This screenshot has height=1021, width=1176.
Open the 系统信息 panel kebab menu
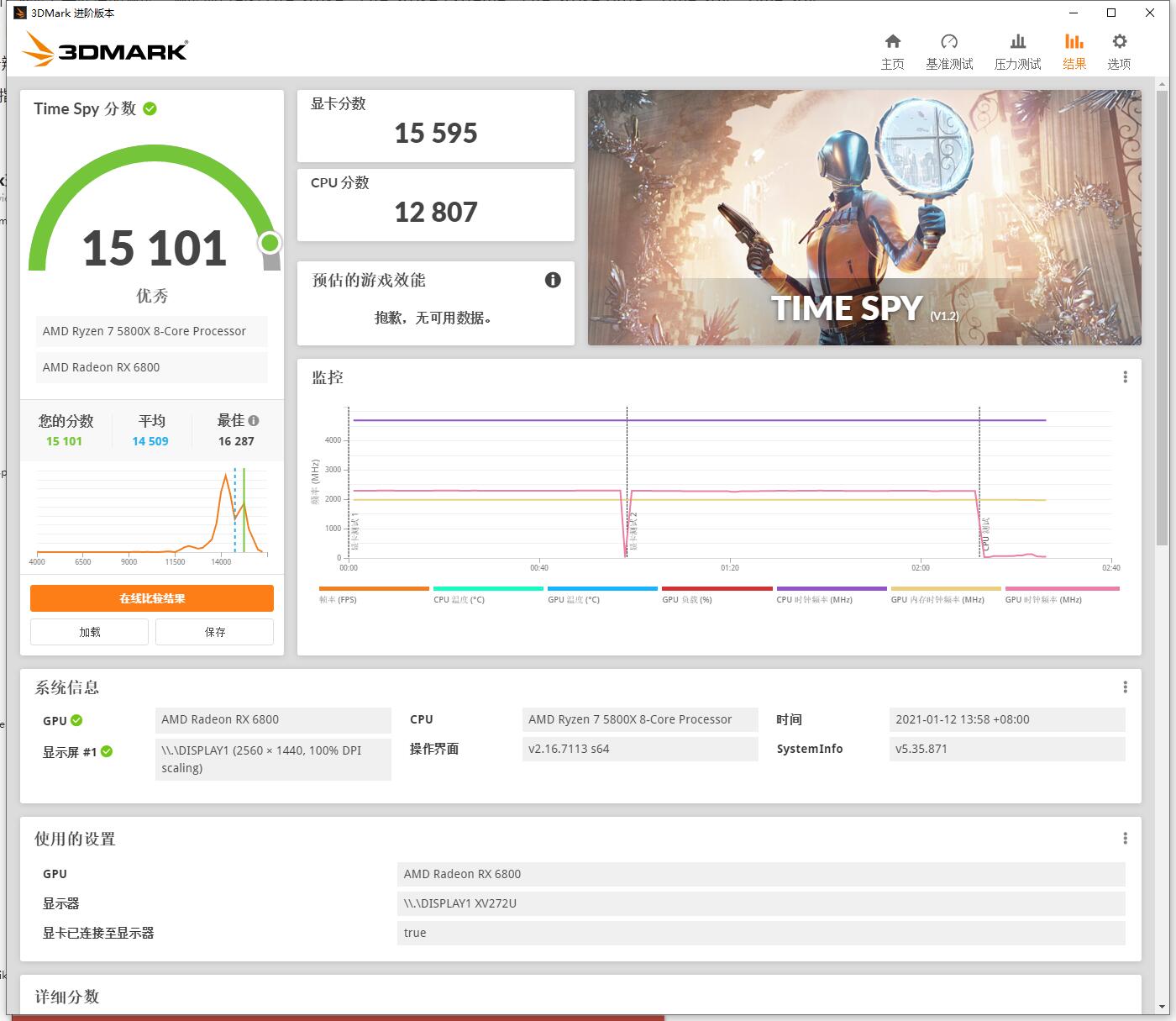[1126, 687]
